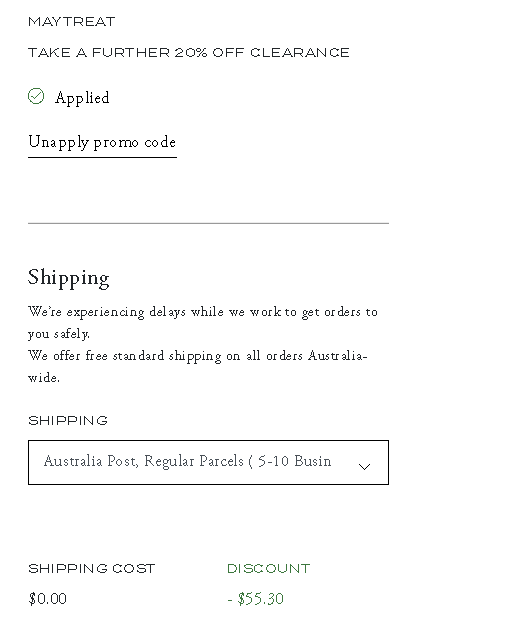
Task: Click the $0.00 shipping cost value
Action: click(x=47, y=599)
